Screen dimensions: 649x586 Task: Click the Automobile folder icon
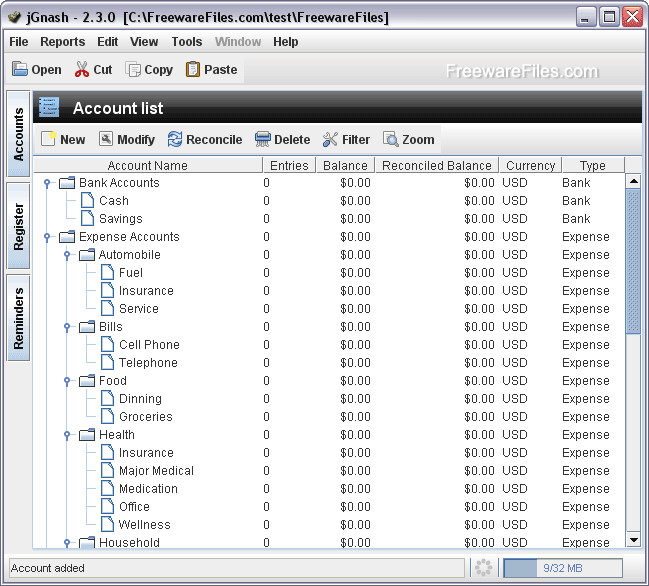tap(87, 255)
